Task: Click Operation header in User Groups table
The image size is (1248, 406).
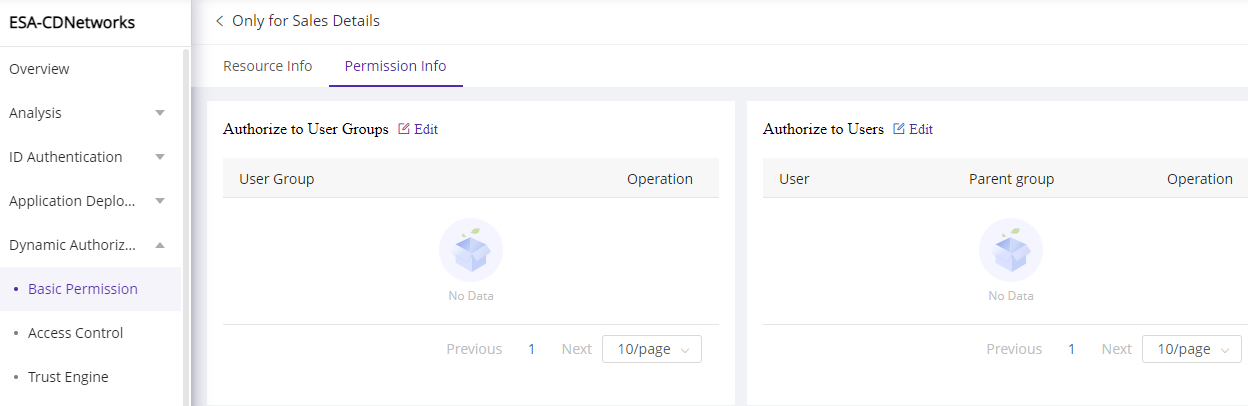Action: click(660, 179)
